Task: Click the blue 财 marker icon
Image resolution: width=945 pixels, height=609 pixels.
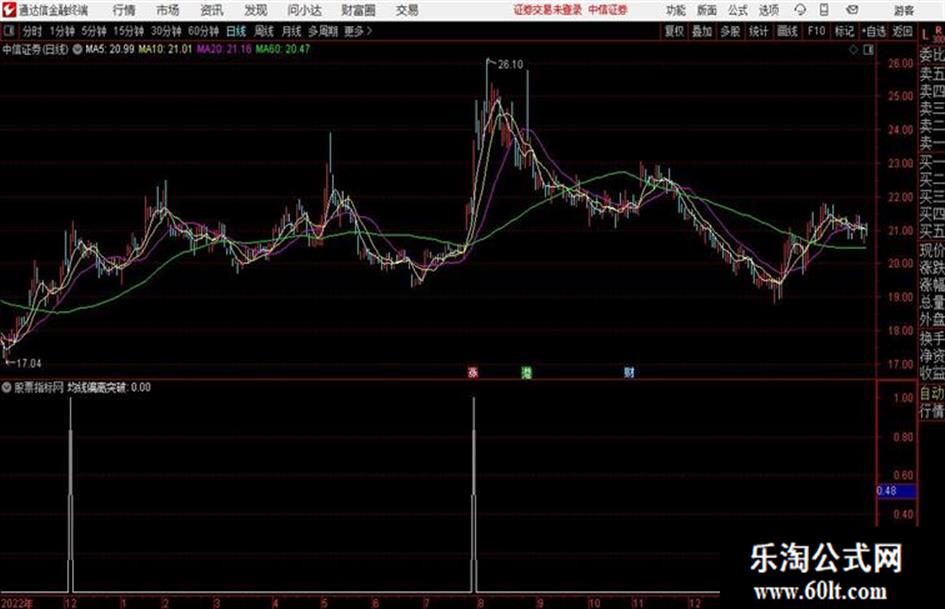Action: (629, 372)
